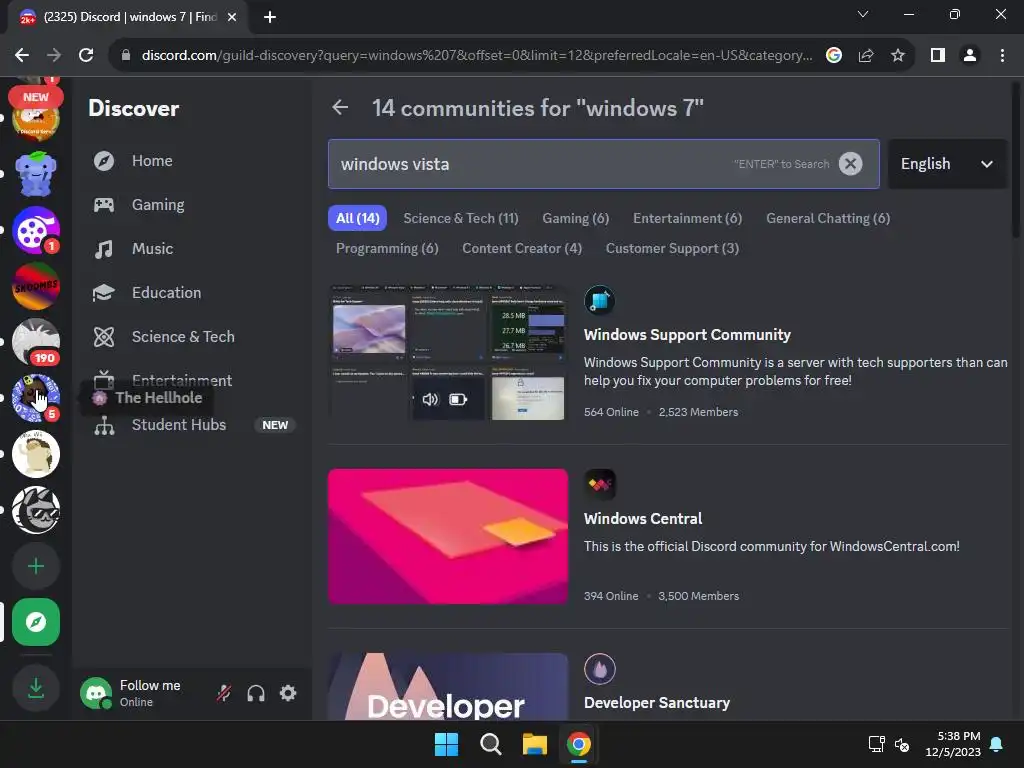Click Windows Support Community server avatar
The image size is (1024, 768).
tap(599, 300)
